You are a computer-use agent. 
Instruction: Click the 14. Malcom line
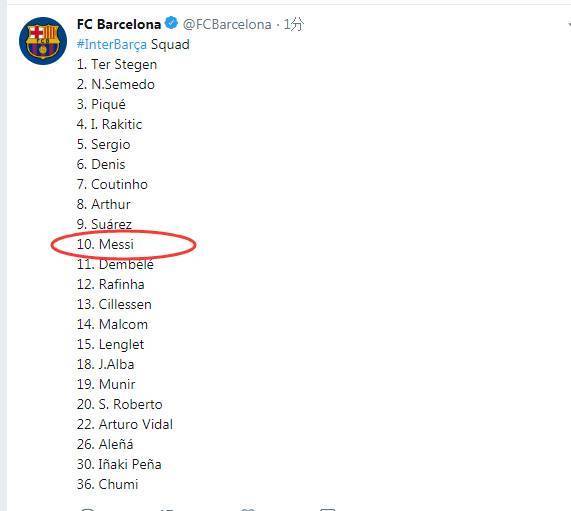(x=112, y=325)
